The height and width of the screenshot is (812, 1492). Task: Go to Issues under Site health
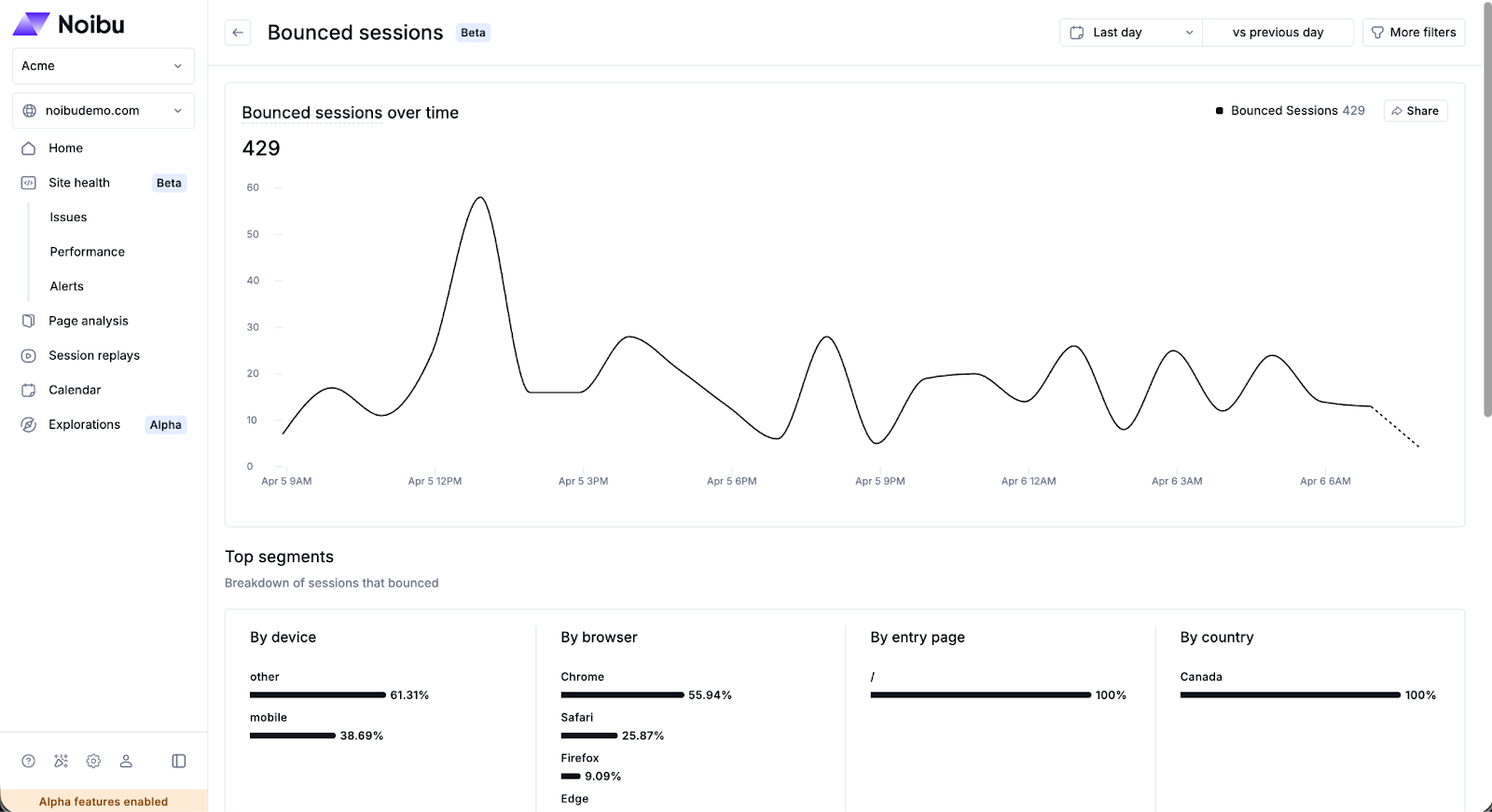click(68, 217)
